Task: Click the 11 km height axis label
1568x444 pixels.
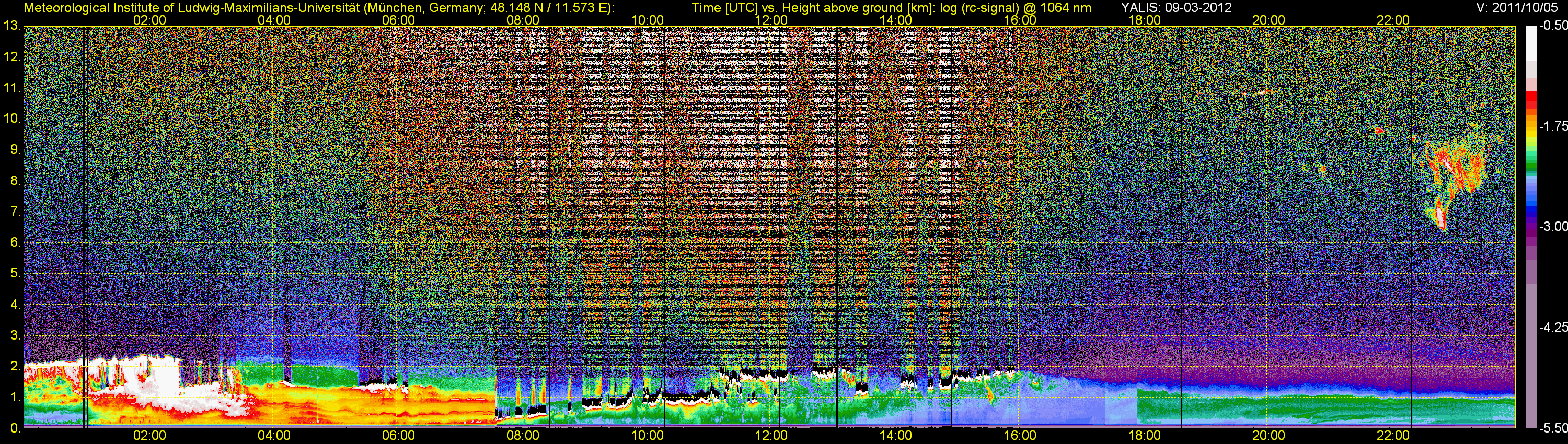Action: pos(11,88)
